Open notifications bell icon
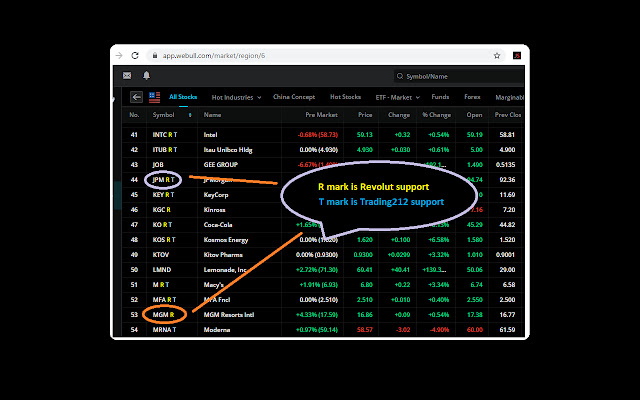The height and width of the screenshot is (400, 640). click(x=147, y=76)
